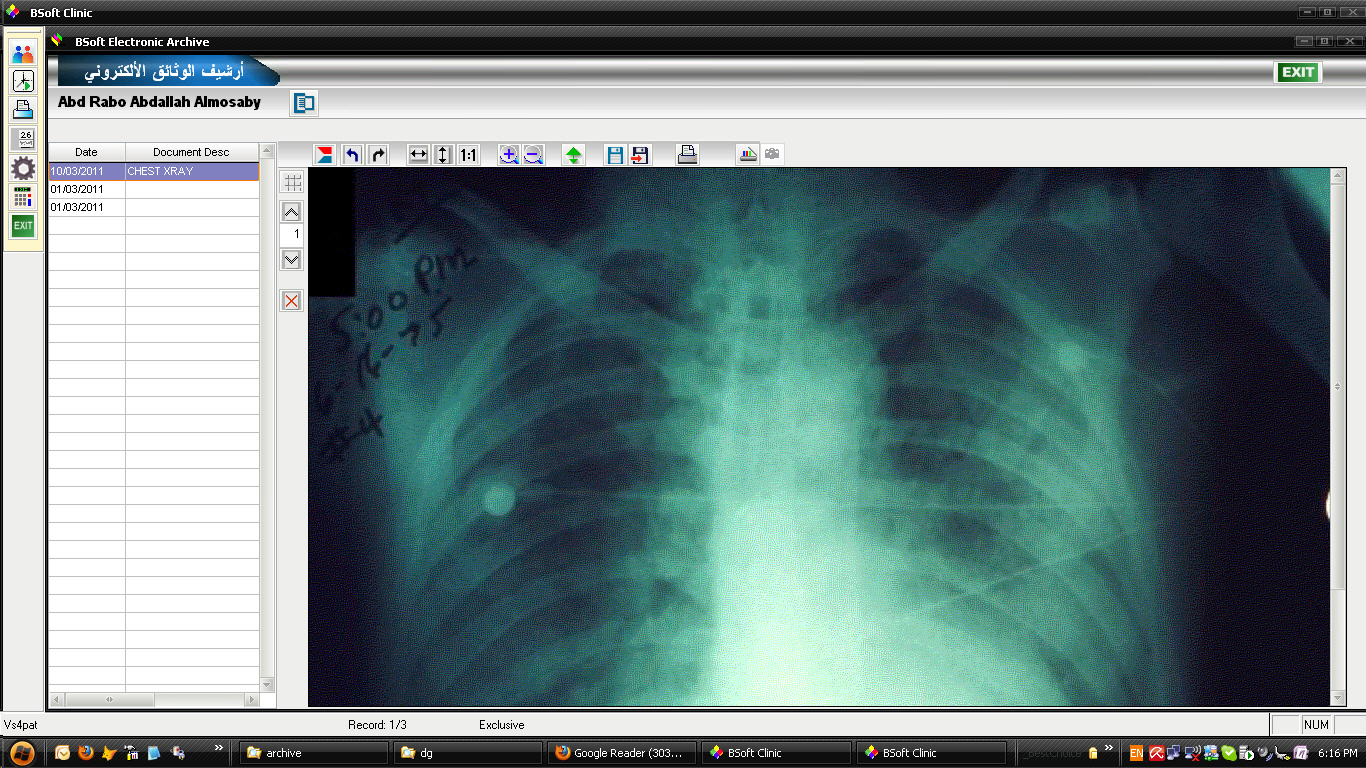This screenshot has width=1366, height=768.
Task: Toggle the grid thumbnail view icon
Action: [292, 182]
